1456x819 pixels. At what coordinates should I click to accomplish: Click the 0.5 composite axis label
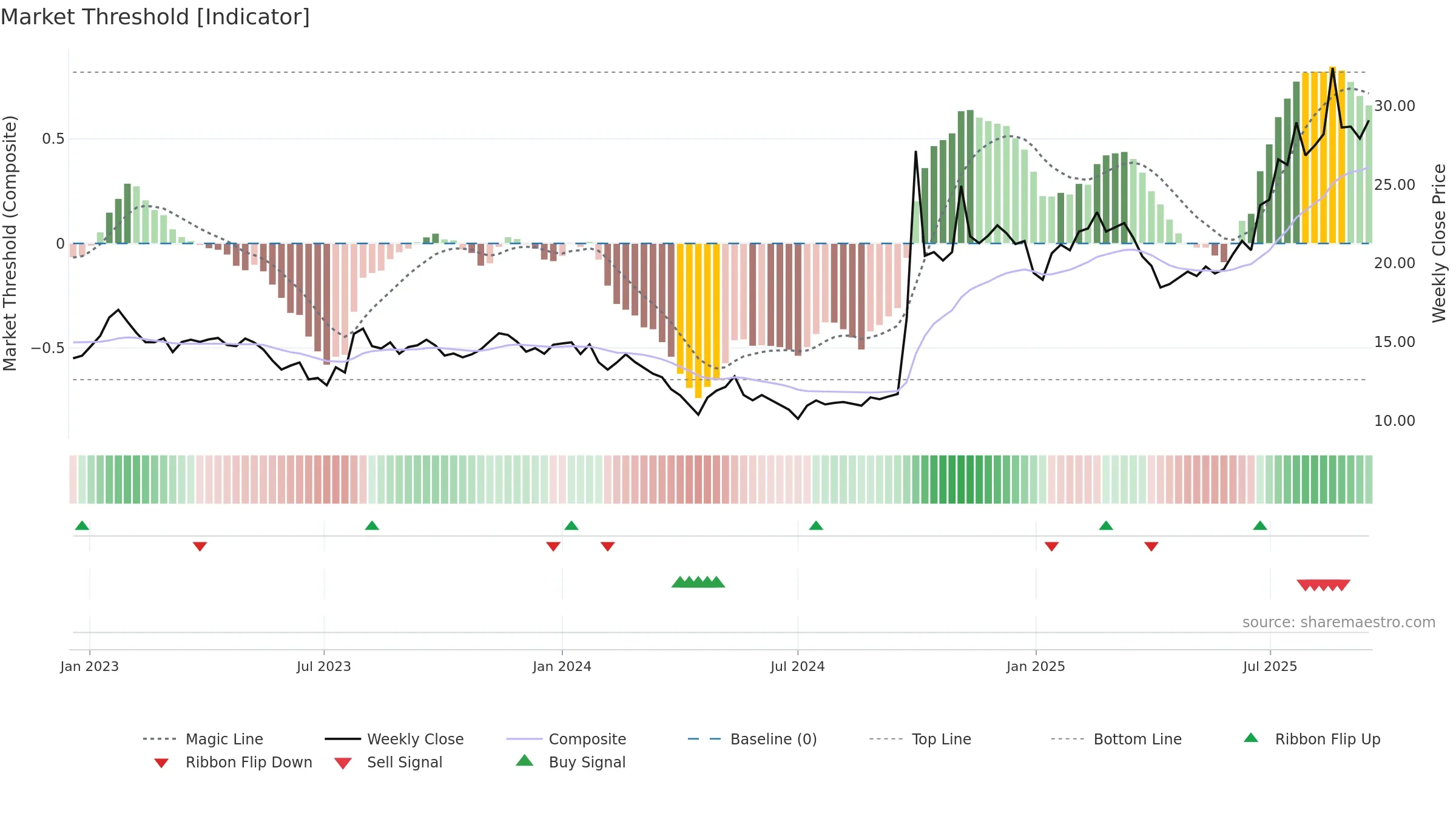coord(53,139)
